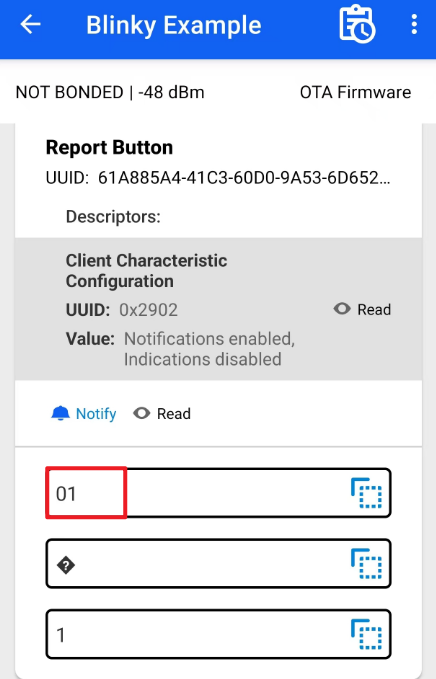The height and width of the screenshot is (679, 436).
Task: Toggle Notify with the bell
Action: (x=84, y=414)
